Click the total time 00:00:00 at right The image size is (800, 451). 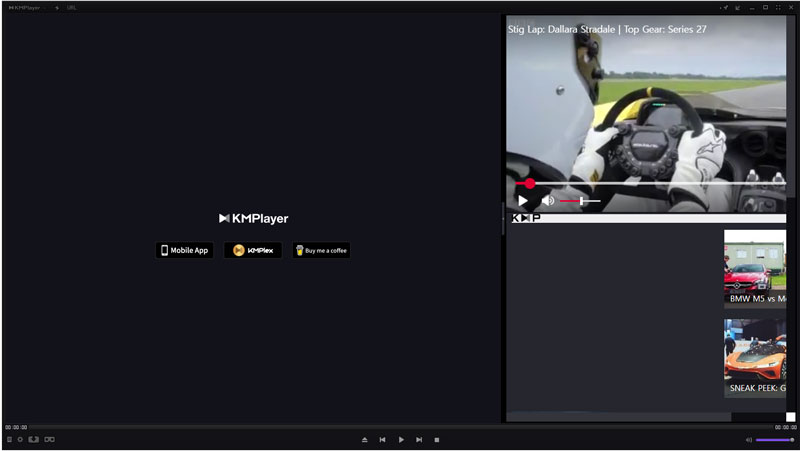[x=785, y=428]
